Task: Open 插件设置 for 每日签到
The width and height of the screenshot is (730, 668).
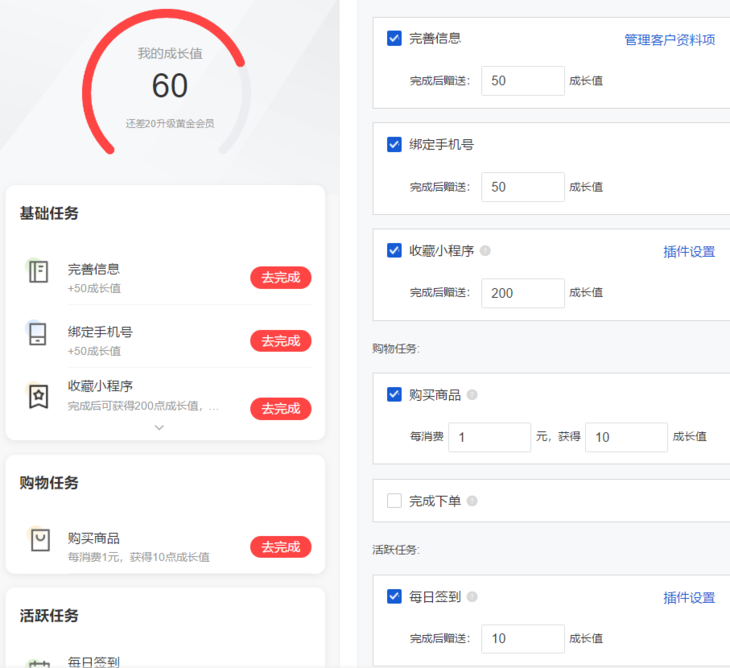Action: click(689, 598)
